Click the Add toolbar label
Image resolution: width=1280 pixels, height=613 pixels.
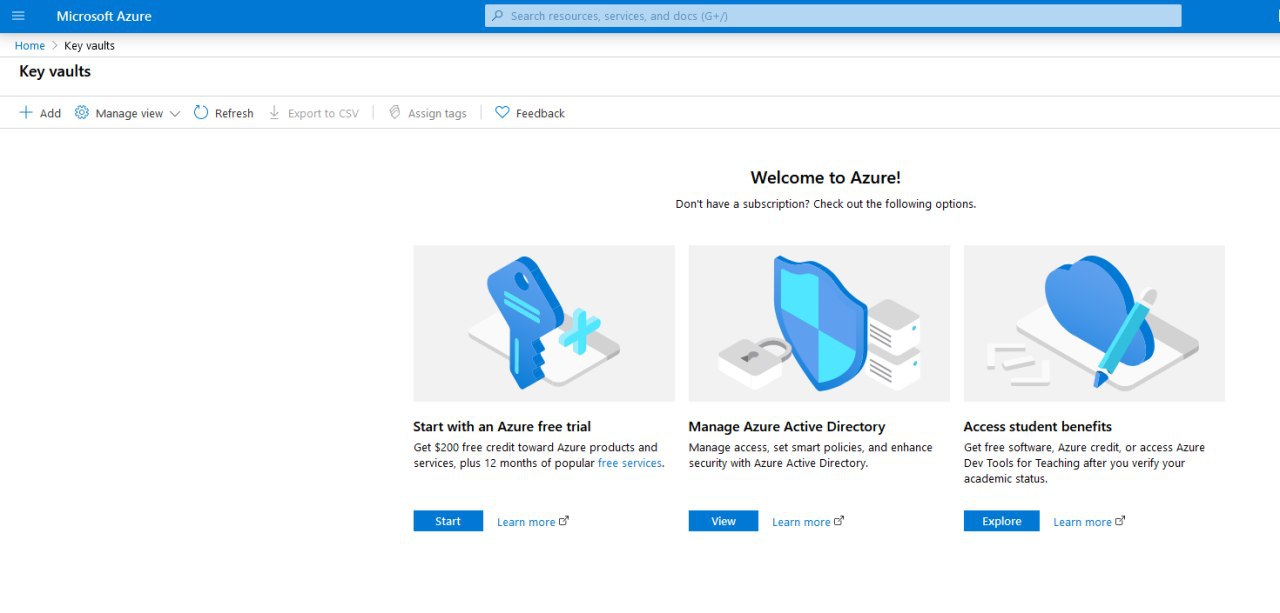(x=50, y=114)
